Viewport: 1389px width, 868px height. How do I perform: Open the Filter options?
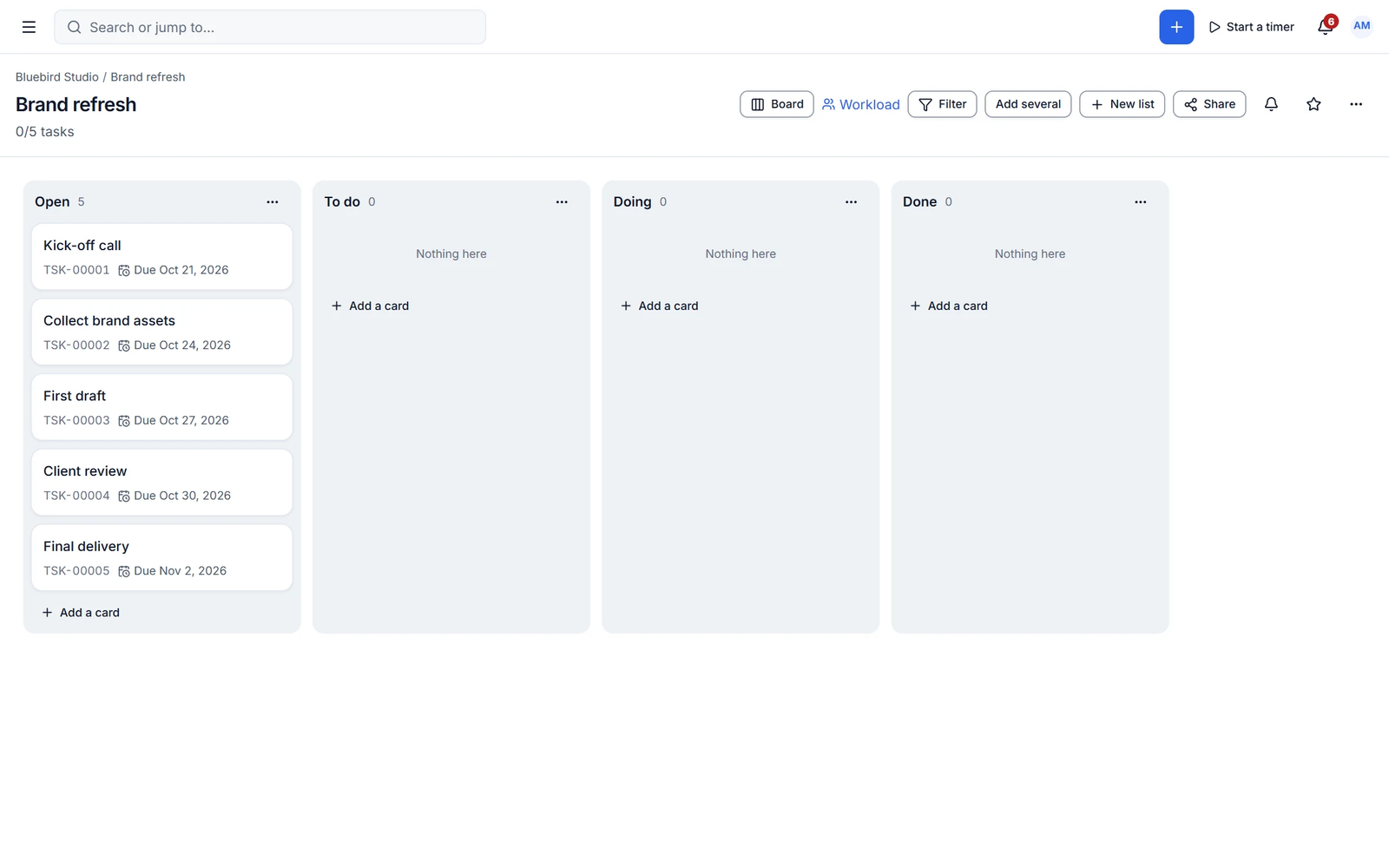tap(943, 104)
